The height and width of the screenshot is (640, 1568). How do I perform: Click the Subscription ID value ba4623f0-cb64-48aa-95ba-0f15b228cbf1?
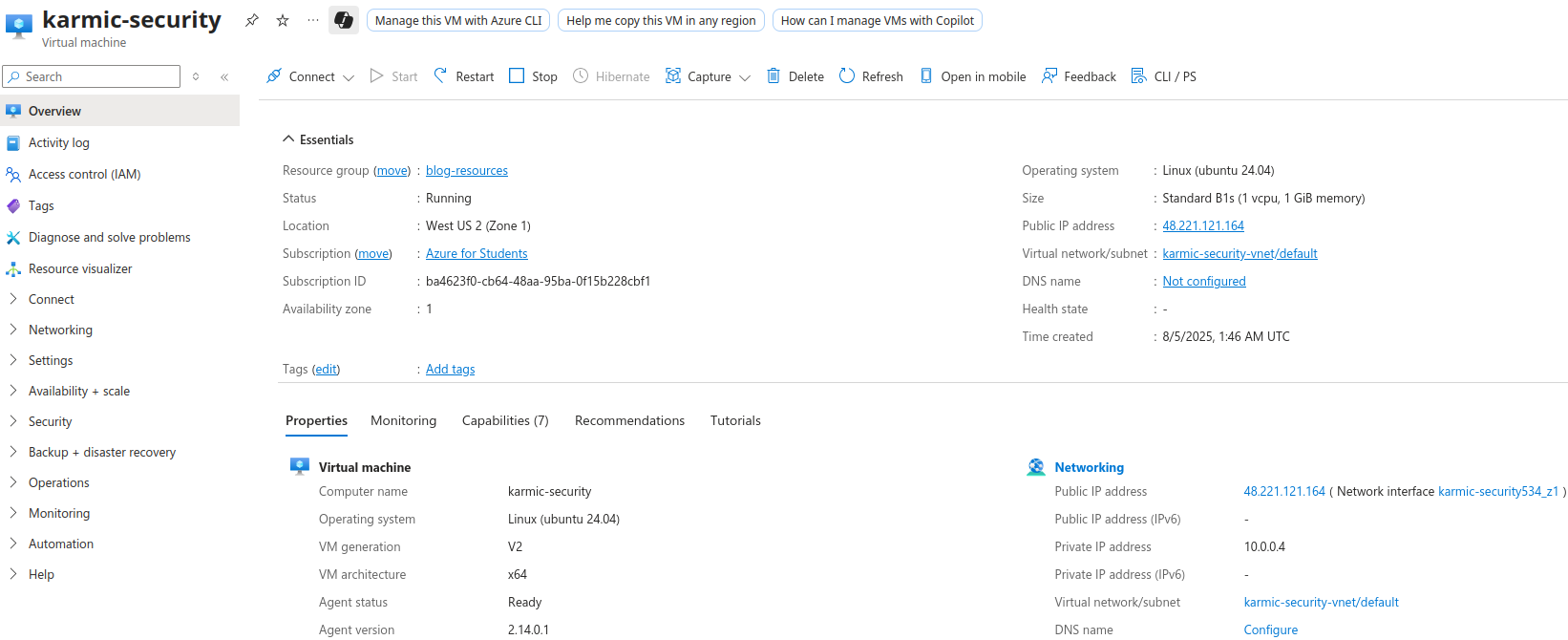click(x=538, y=282)
